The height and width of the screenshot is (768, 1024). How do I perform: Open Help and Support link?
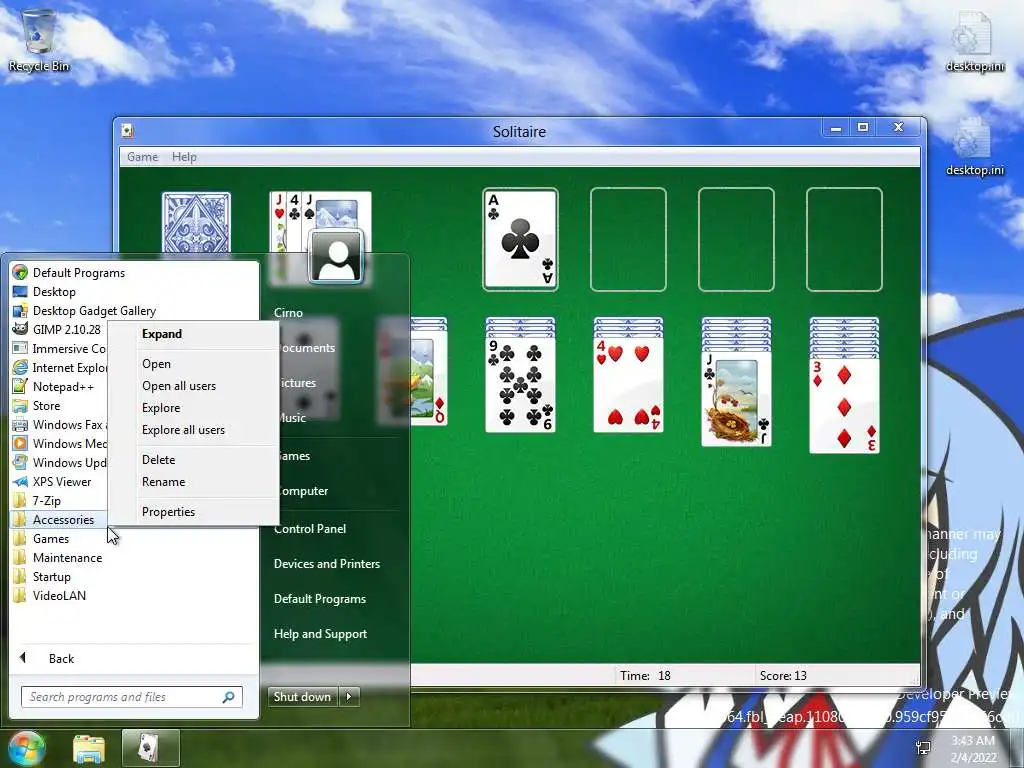click(x=321, y=634)
